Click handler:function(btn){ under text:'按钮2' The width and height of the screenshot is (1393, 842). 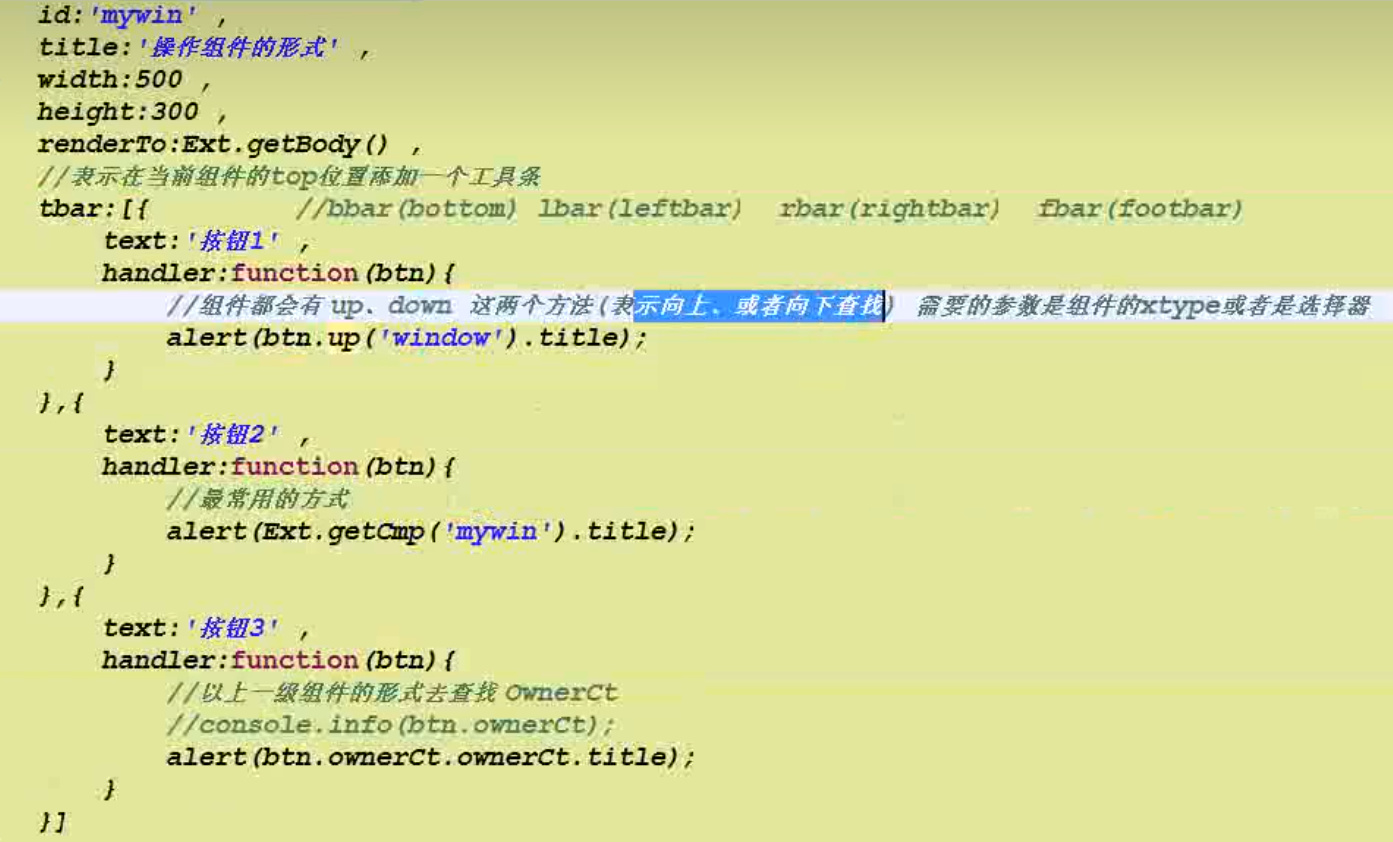[279, 467]
